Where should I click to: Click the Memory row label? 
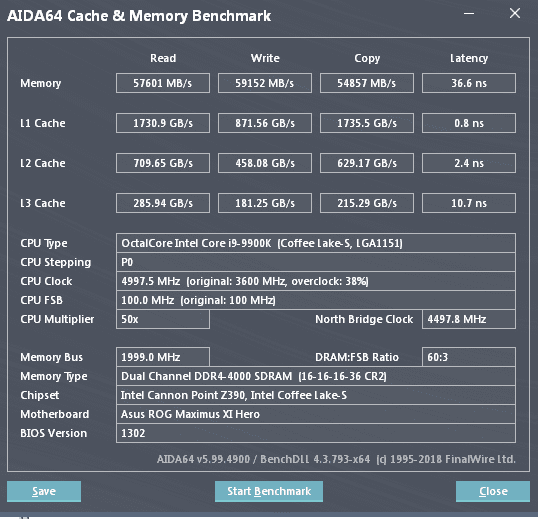click(x=40, y=83)
